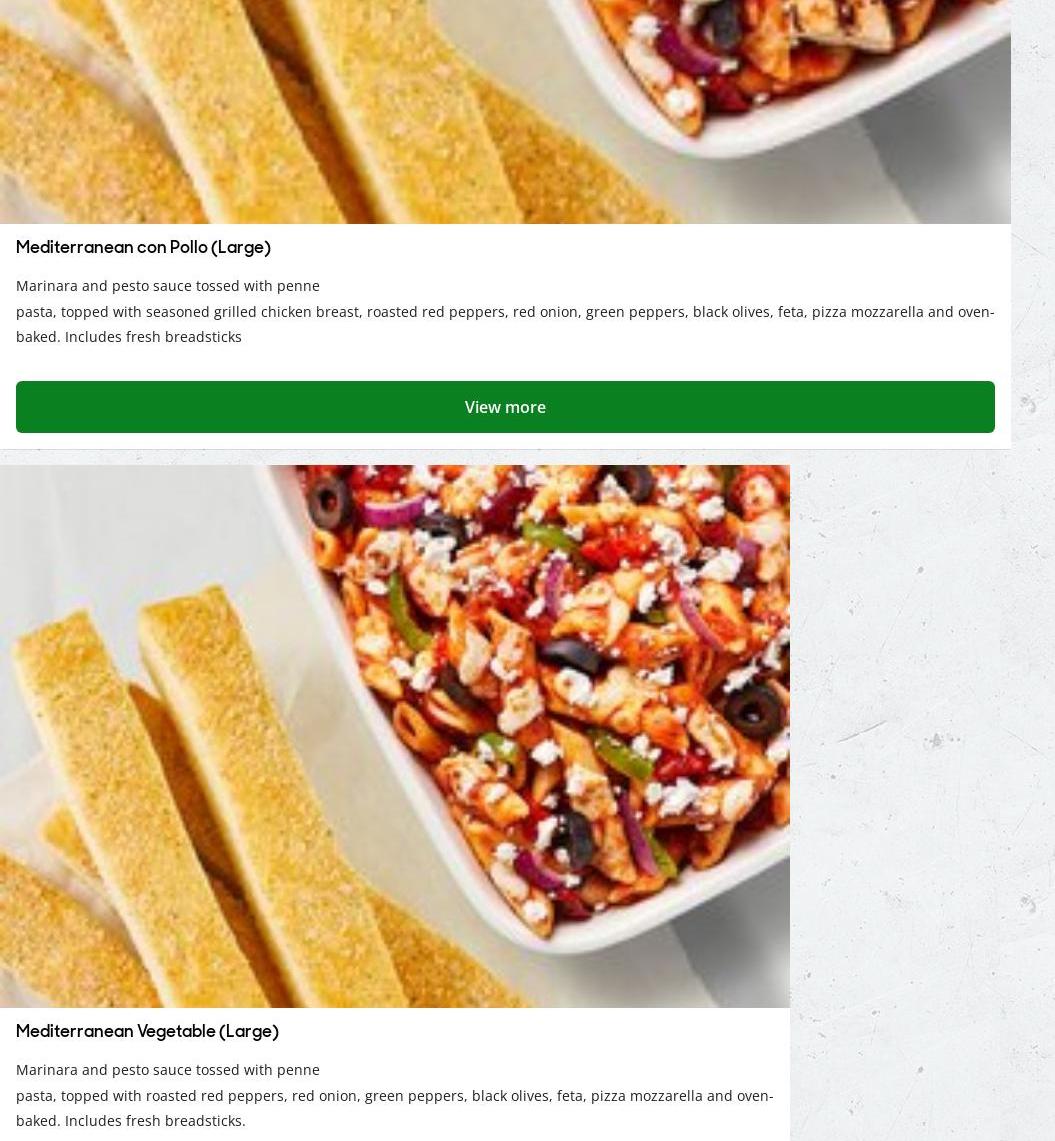
Task: Select the Mediterranean Vegetable pasta photo
Action: coord(394,736)
